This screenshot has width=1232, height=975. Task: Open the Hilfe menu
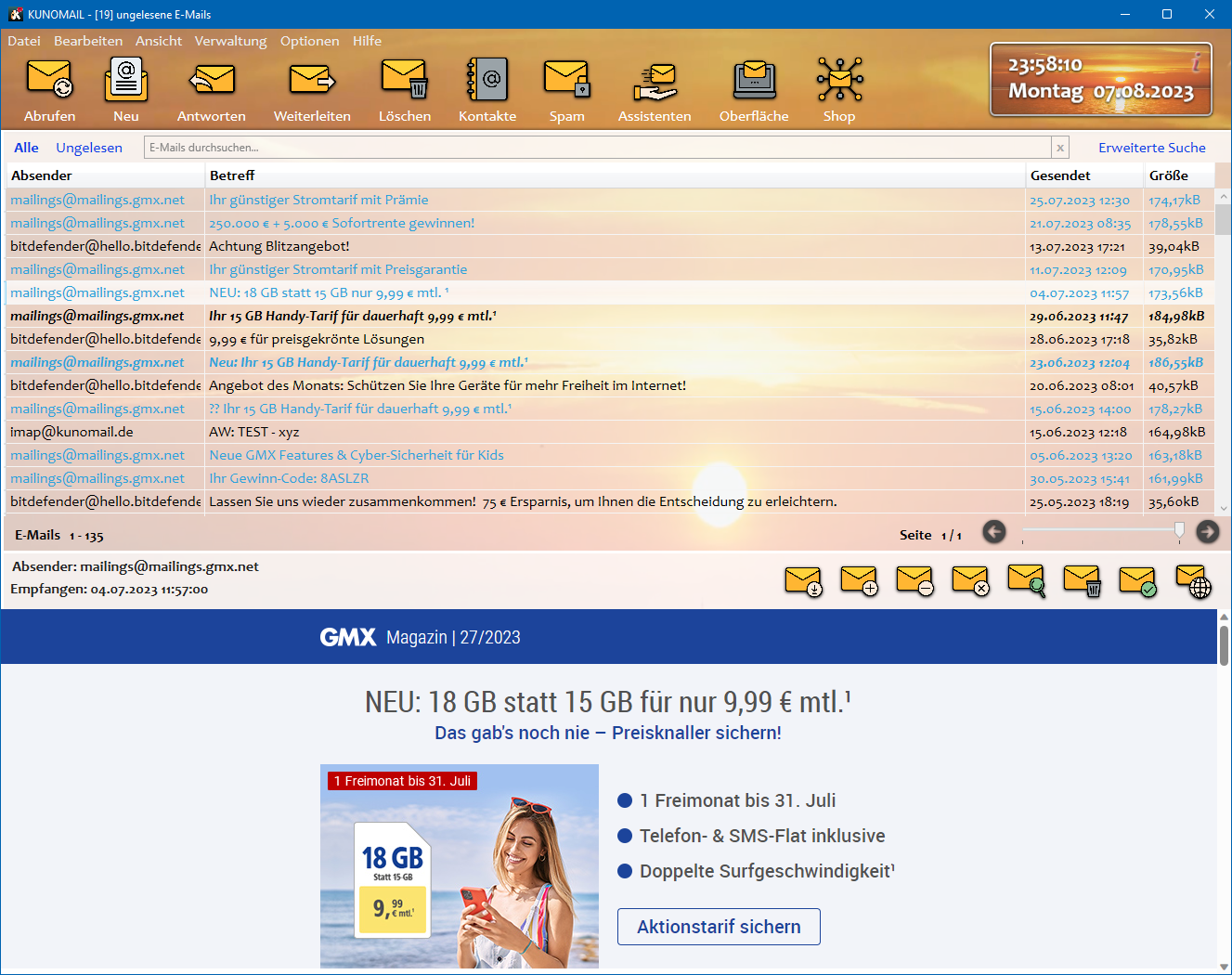[x=367, y=41]
